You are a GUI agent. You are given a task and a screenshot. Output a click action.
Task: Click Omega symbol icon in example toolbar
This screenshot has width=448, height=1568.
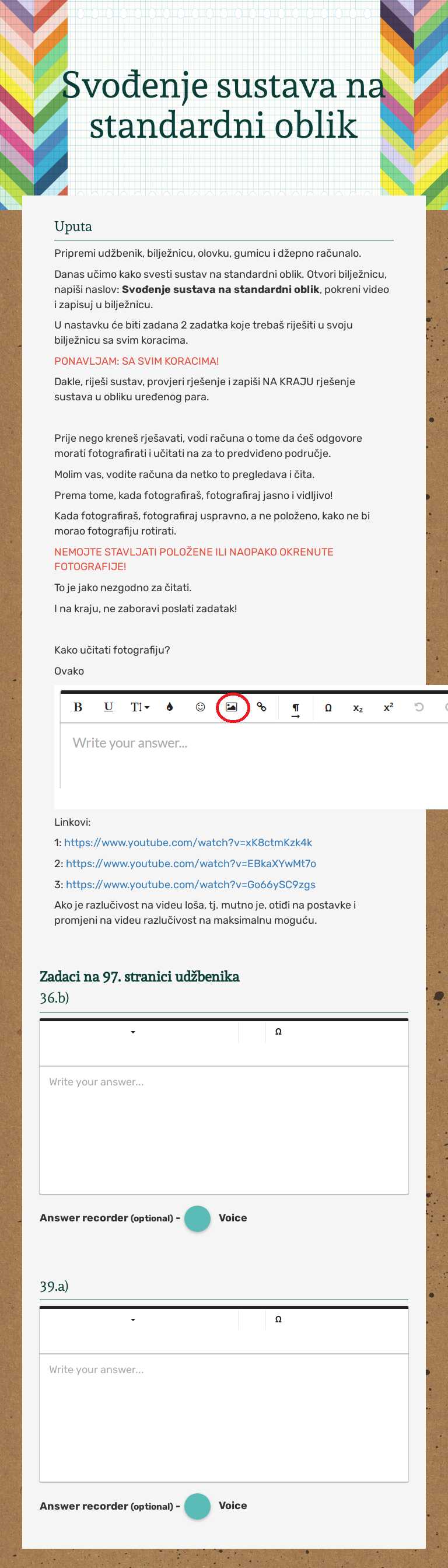pos(328,708)
